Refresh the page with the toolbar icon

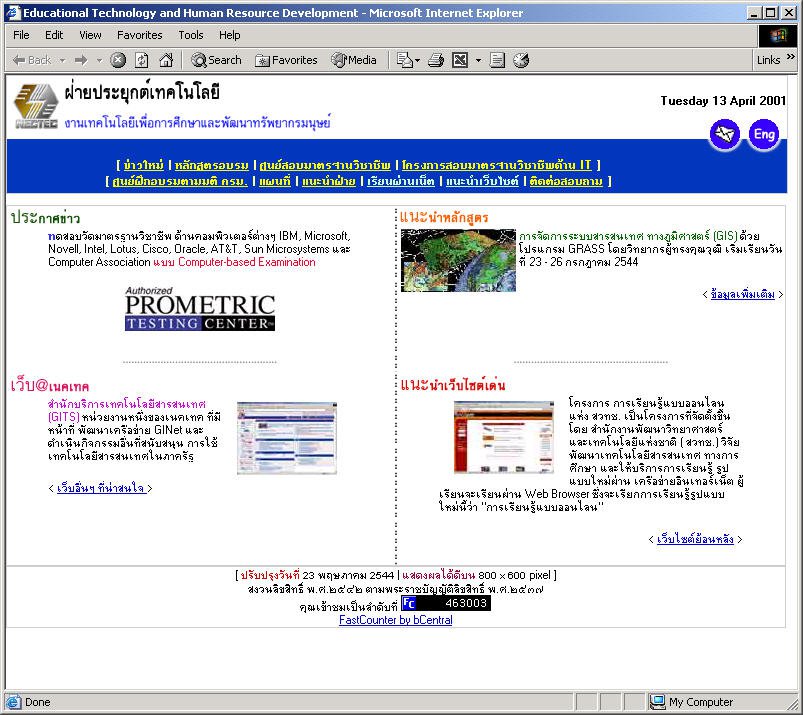click(142, 60)
